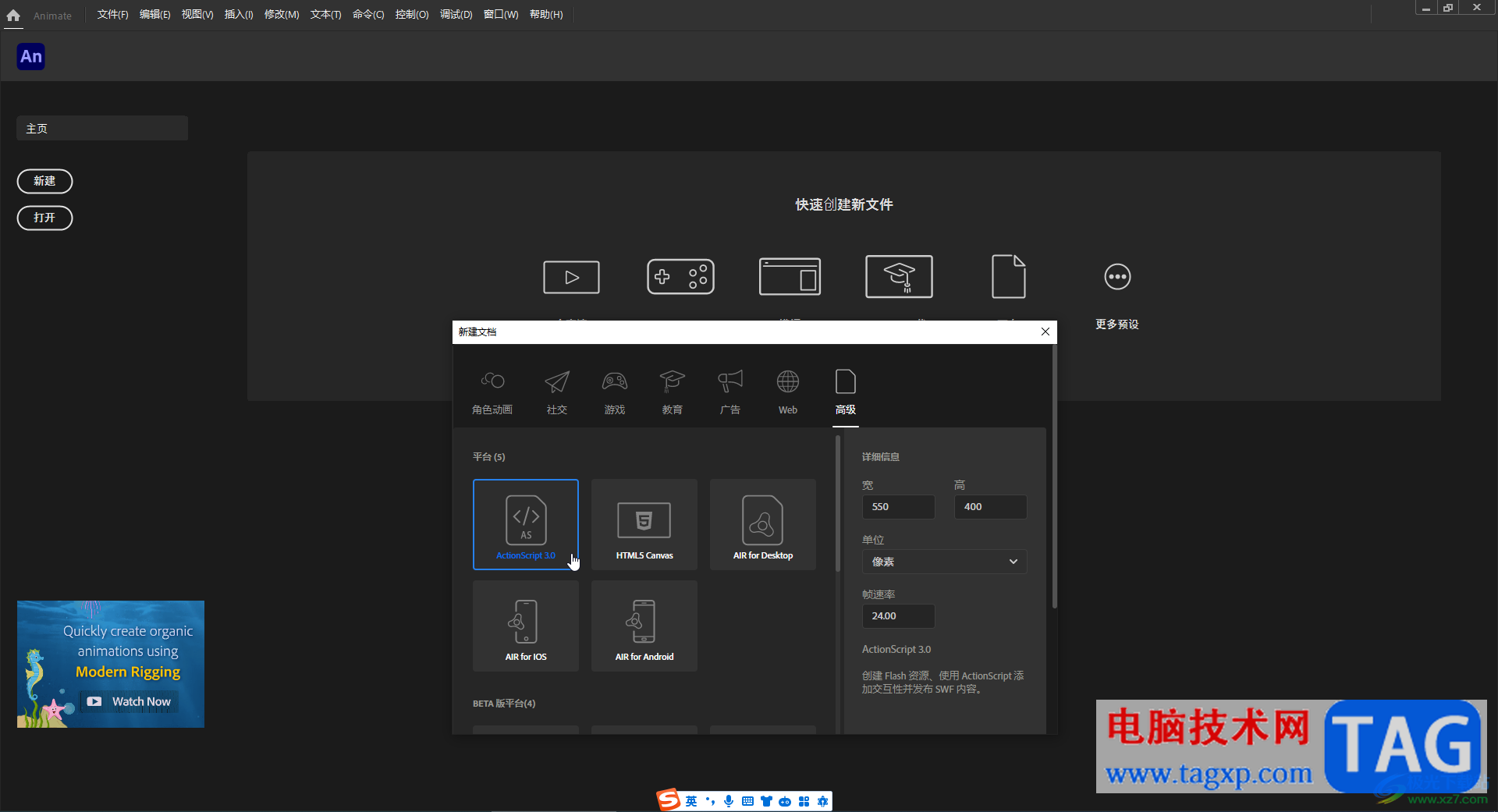This screenshot has width=1498, height=812.
Task: Click the 新建 button in sidebar
Action: point(44,181)
